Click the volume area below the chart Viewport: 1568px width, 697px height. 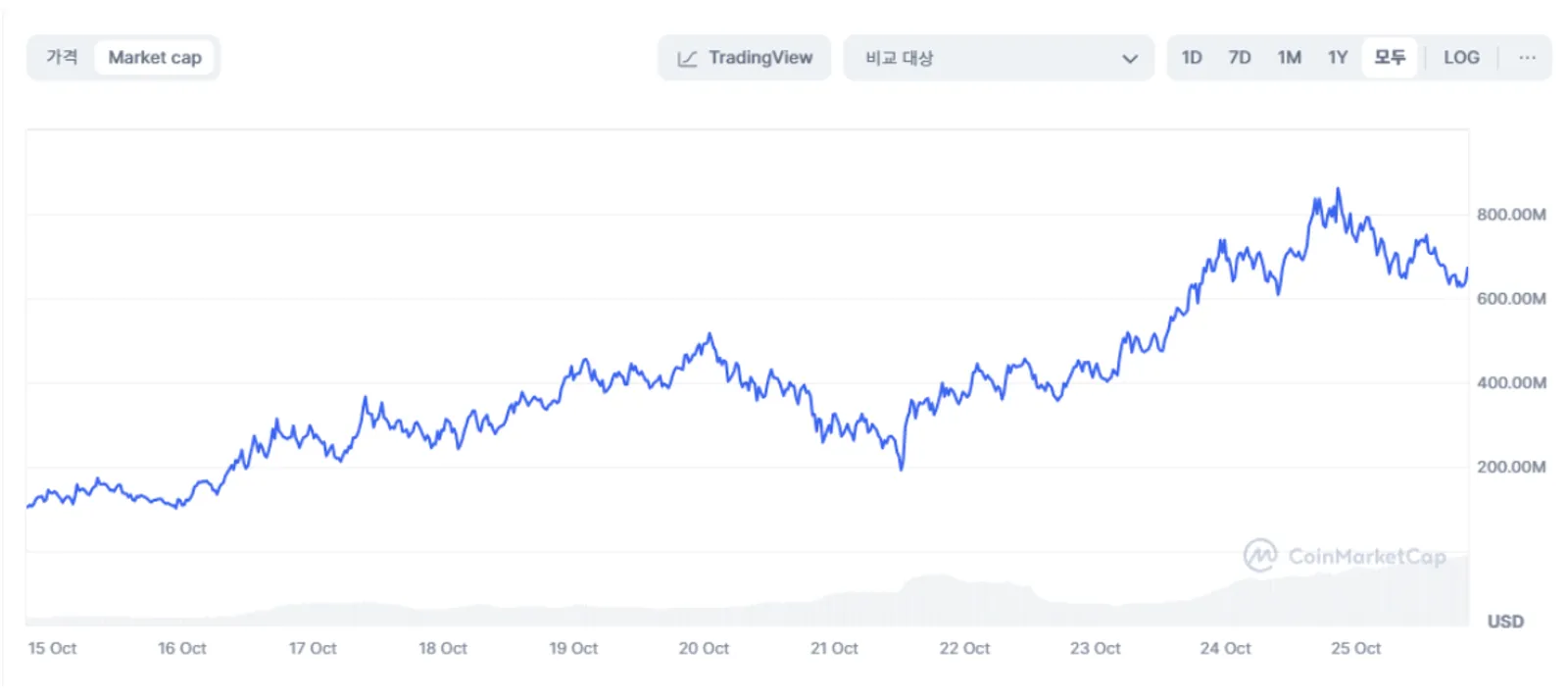[747, 598]
